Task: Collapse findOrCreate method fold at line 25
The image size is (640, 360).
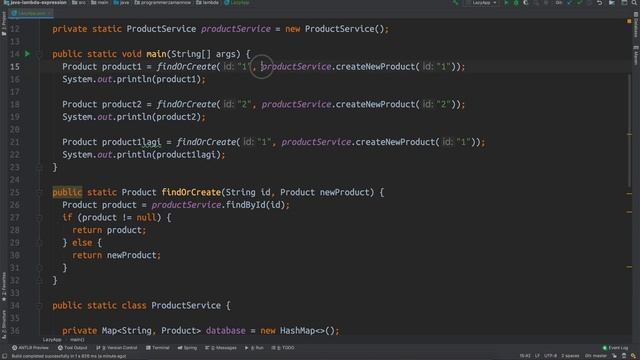Action: point(39,192)
